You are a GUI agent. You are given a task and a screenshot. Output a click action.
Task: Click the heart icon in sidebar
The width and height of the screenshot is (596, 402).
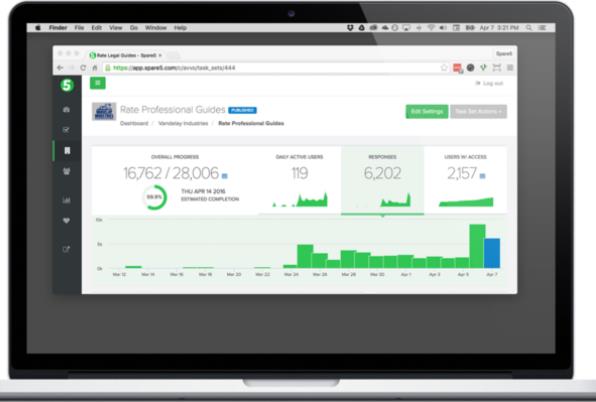(x=66, y=220)
